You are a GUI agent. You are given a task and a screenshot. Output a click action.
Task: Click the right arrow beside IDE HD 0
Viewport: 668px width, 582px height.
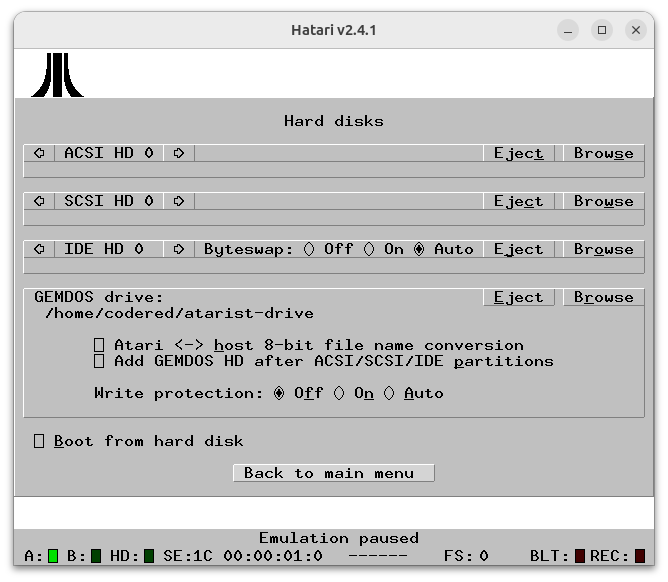coord(179,249)
